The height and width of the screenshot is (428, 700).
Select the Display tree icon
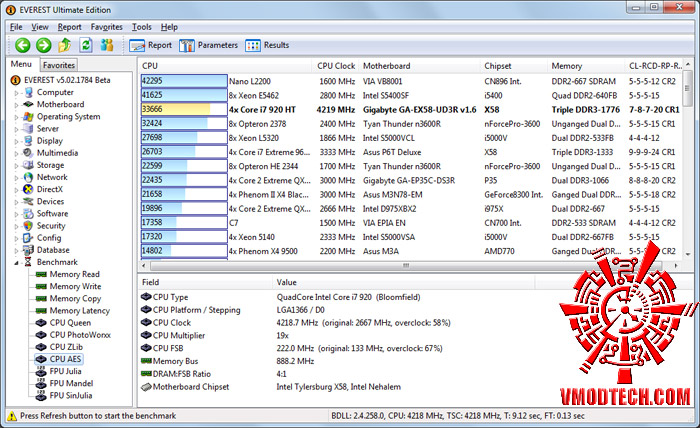pos(29,141)
